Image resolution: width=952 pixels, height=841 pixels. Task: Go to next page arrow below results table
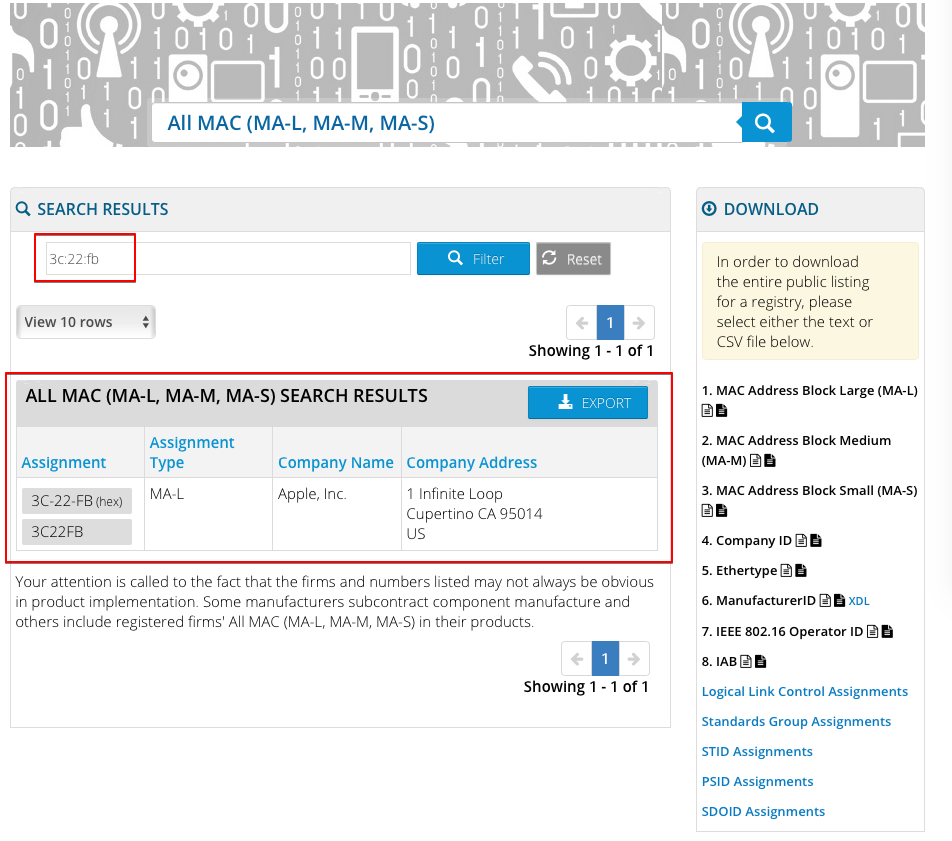pos(634,658)
